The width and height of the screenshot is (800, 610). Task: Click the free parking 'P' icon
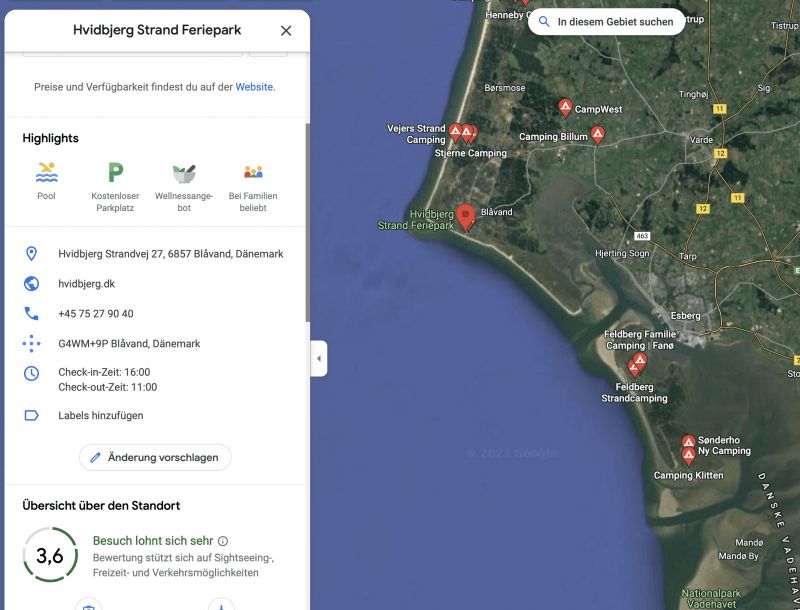point(115,172)
